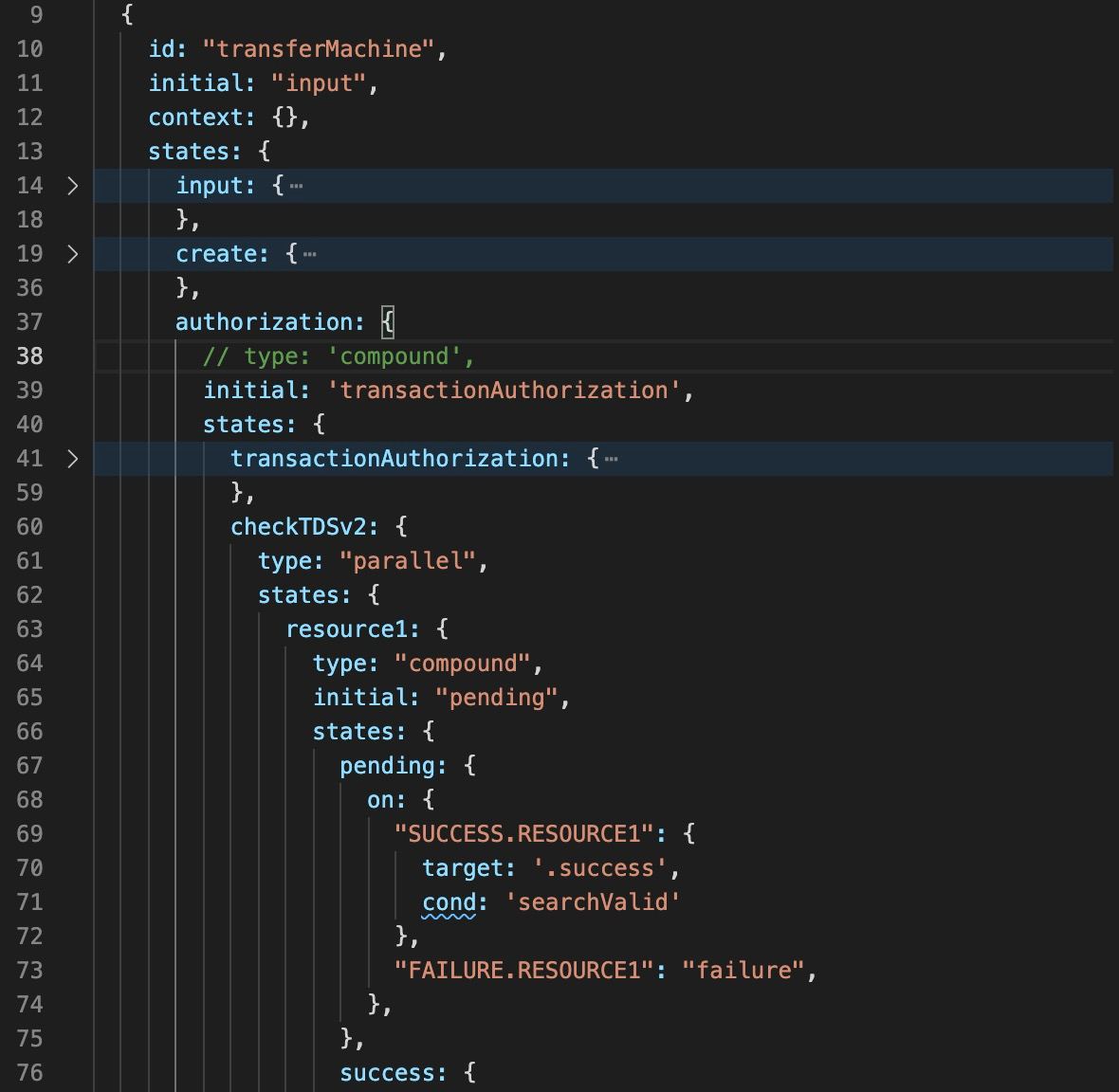Click the fold ellipsis after 'input: {'
This screenshot has width=1119, height=1092.
pos(296,187)
